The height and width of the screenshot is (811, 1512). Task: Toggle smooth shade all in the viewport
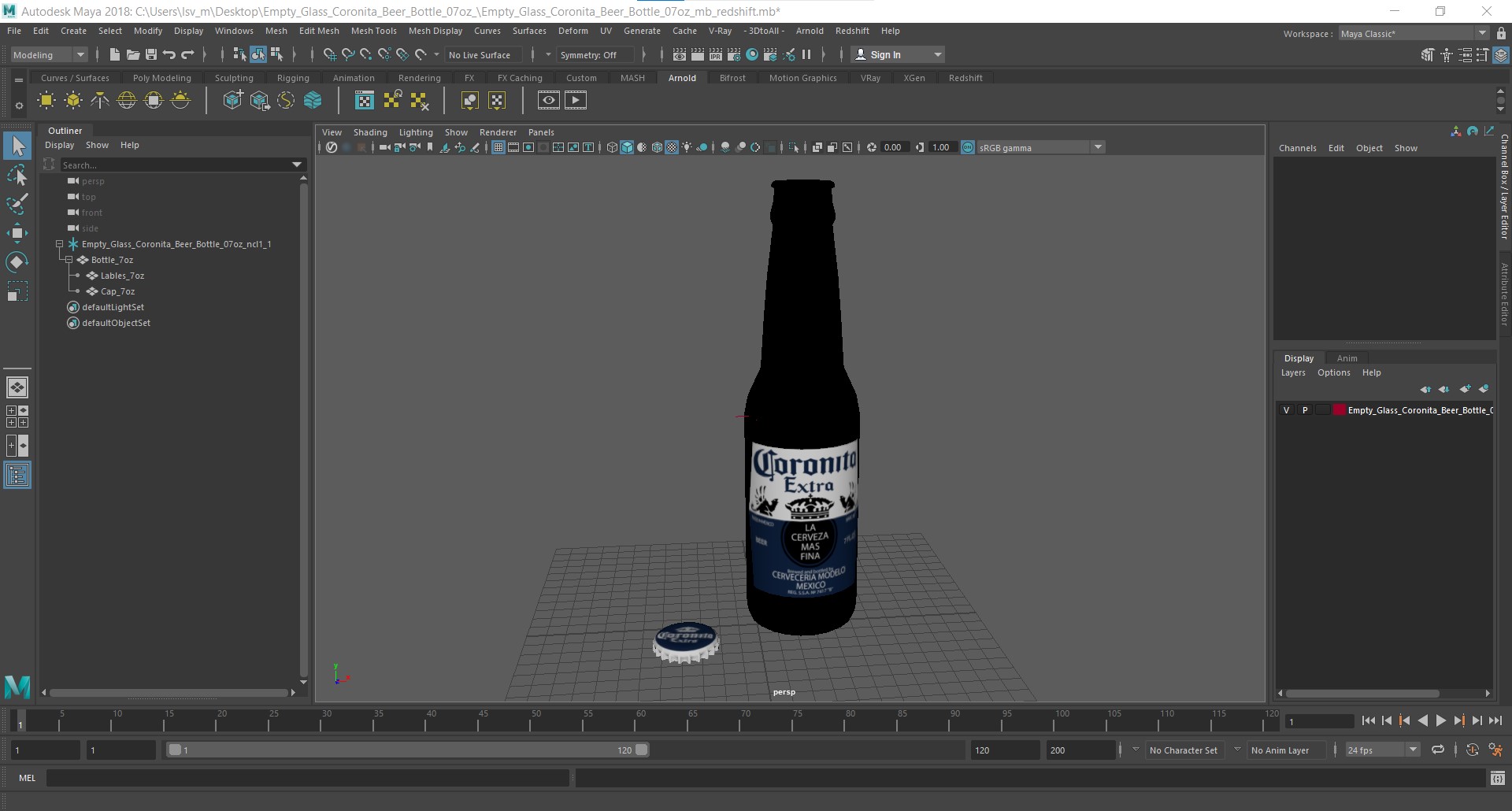coord(627,147)
